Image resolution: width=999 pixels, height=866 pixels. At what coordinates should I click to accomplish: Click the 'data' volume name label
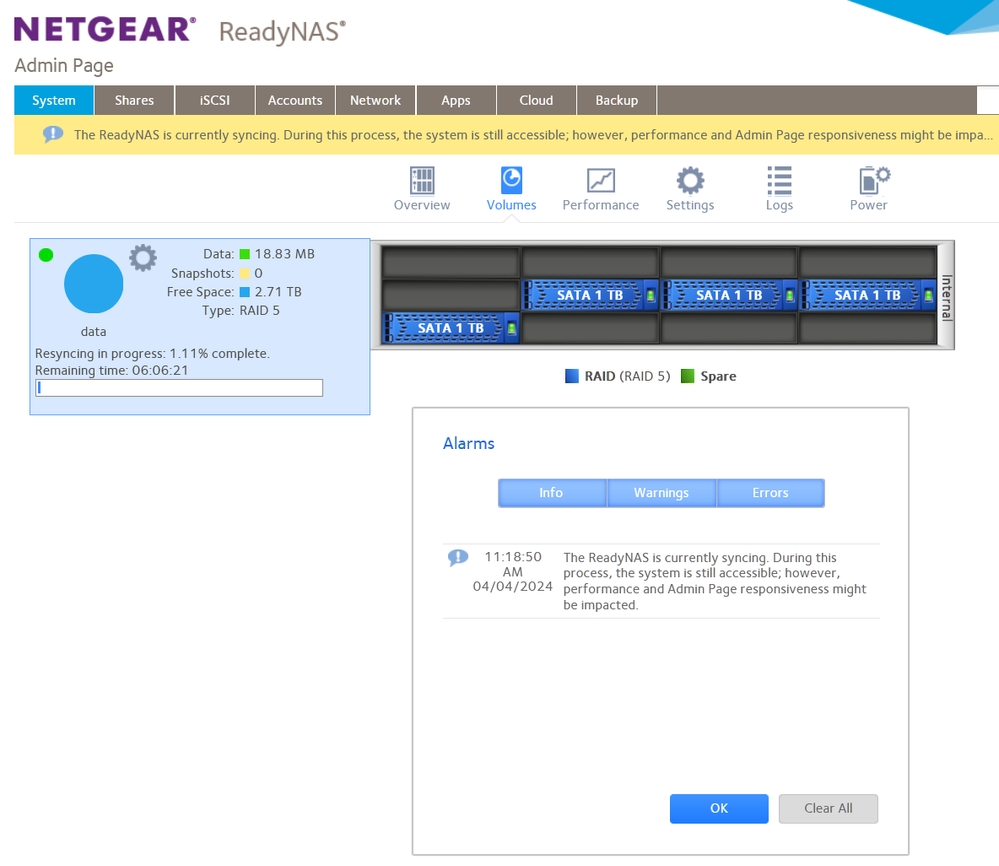[94, 331]
